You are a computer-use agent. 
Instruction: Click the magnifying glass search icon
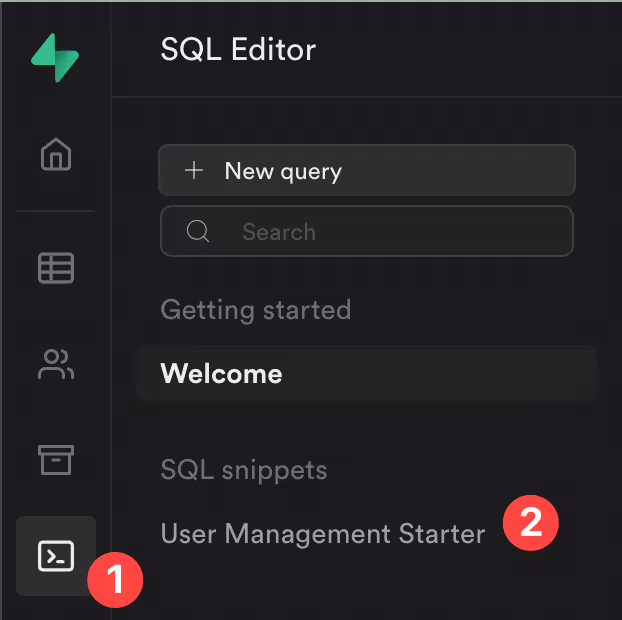click(198, 231)
